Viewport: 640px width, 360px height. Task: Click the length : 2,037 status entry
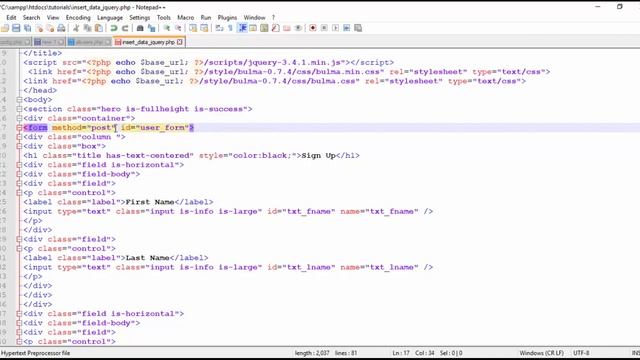pos(312,353)
